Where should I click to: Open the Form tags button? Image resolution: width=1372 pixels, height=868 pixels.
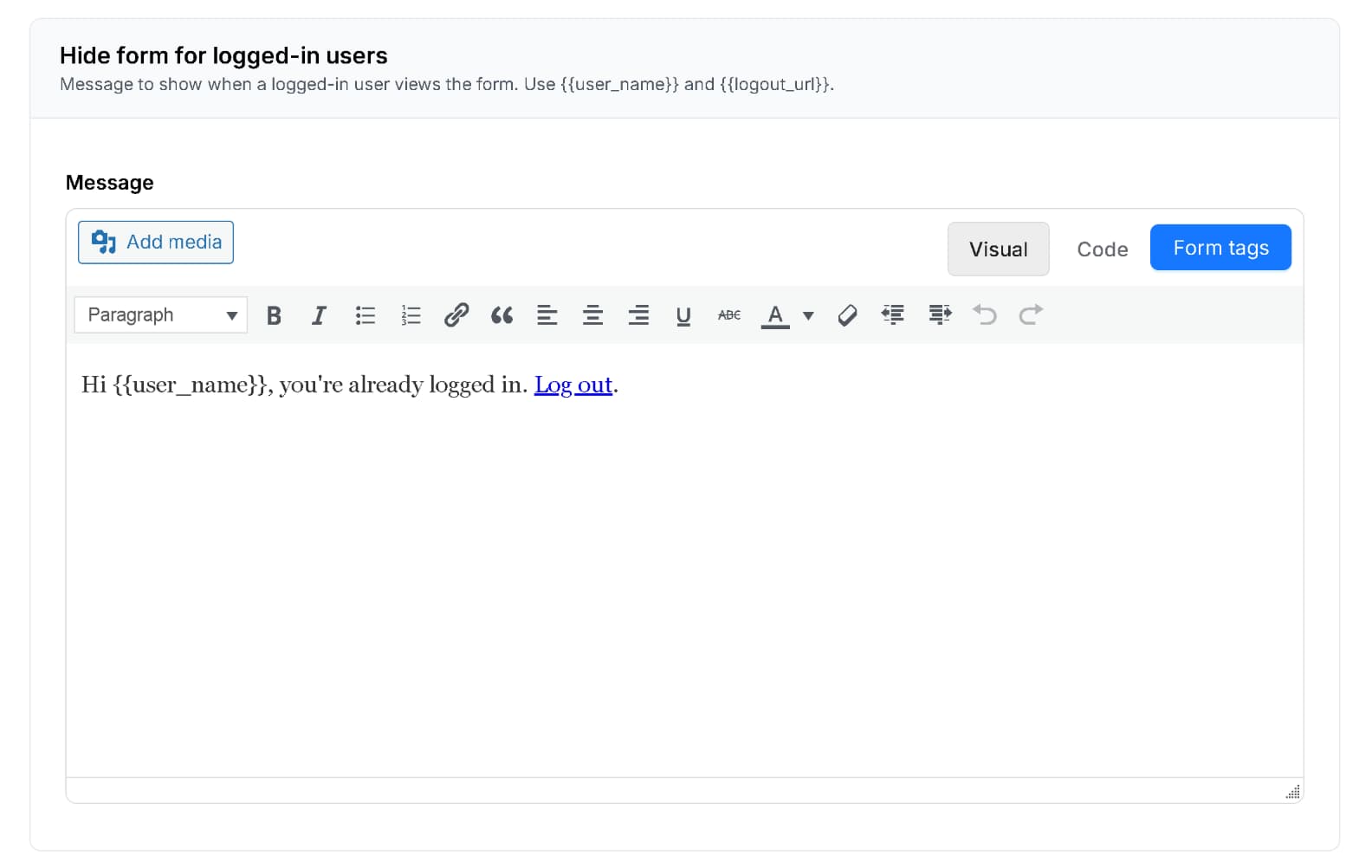[1220, 248]
